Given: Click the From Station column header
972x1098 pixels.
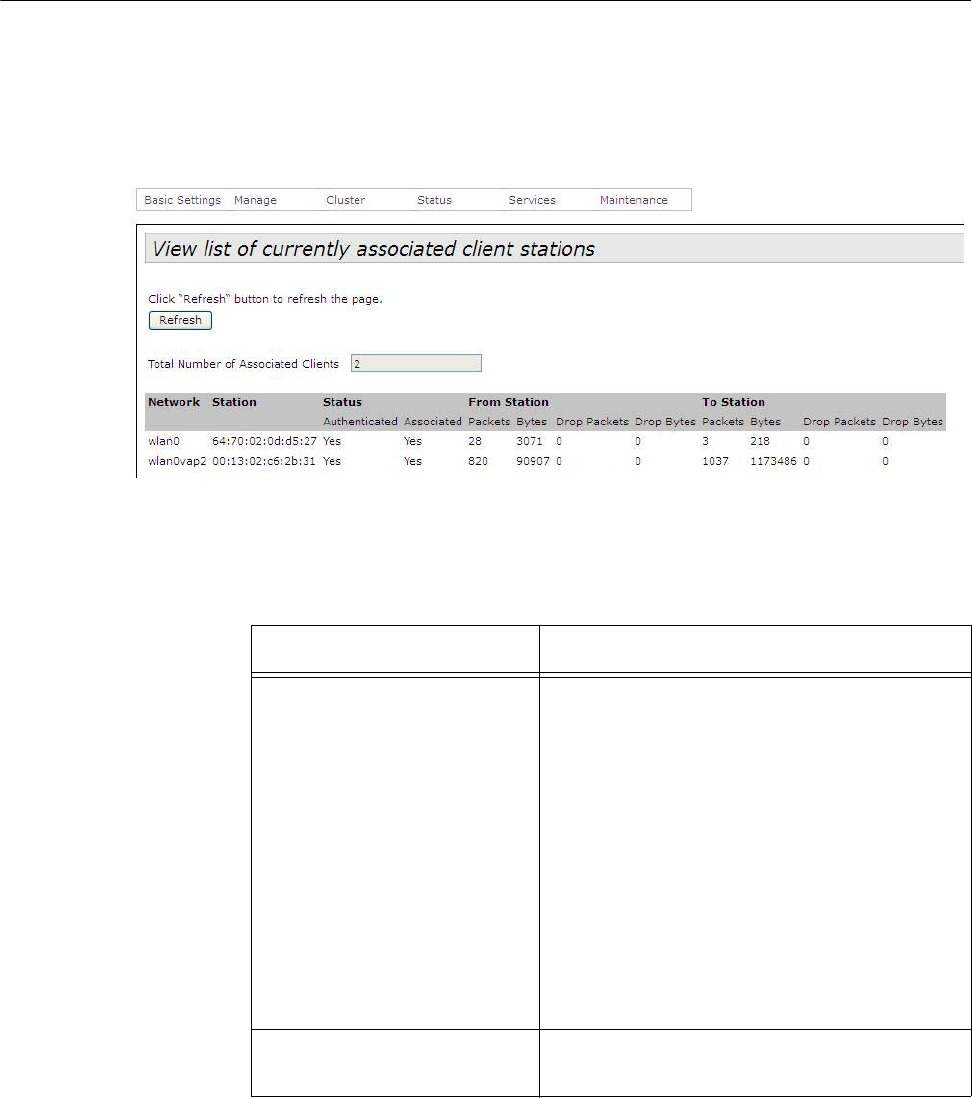Looking at the screenshot, I should pyautogui.click(x=508, y=402).
